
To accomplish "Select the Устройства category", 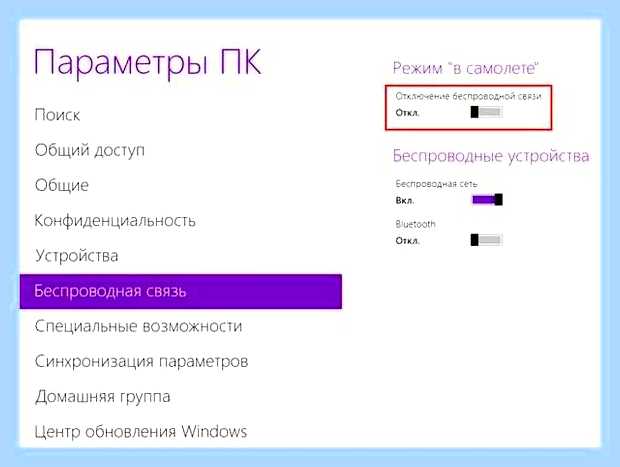I will click(77, 256).
